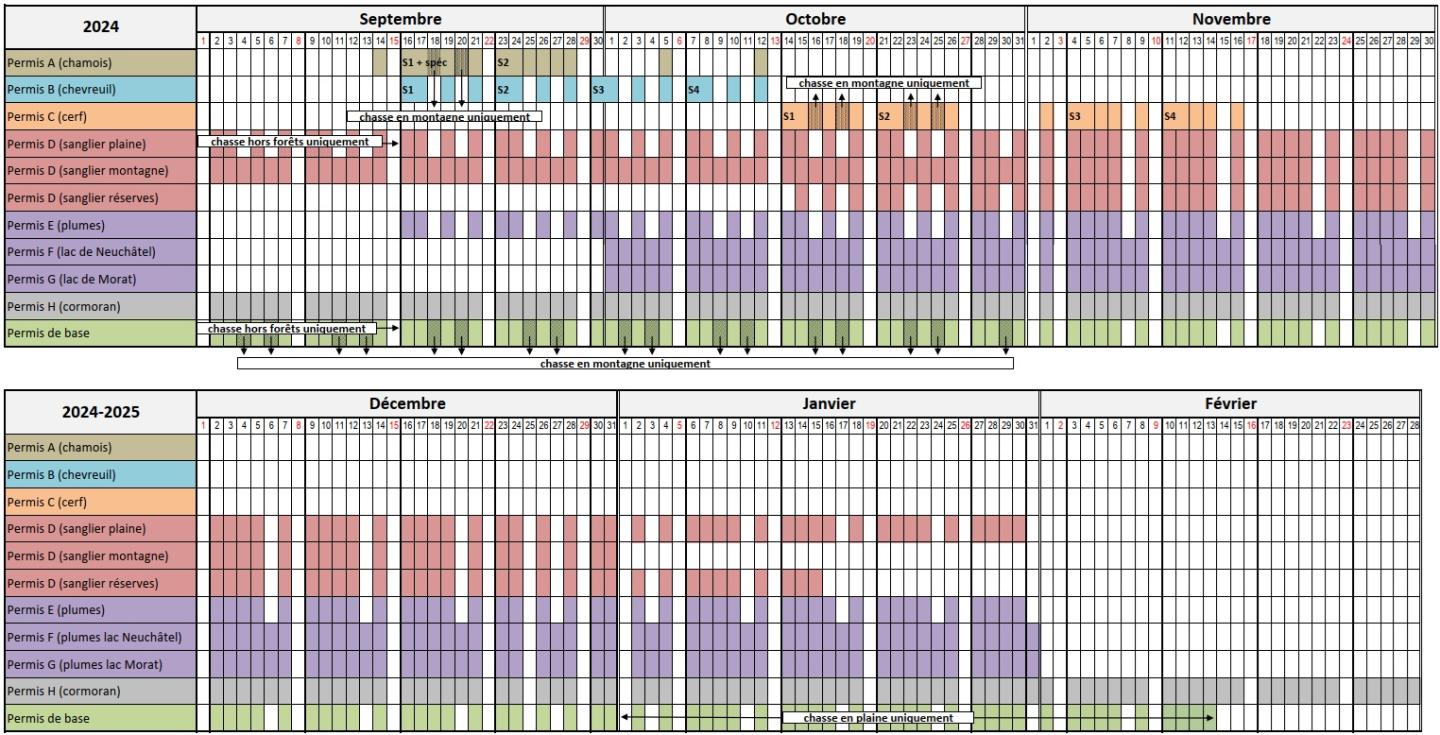This screenshot has width=1440, height=735.
Task: Select the S3 cell in chevreuil row
Action: point(598,89)
